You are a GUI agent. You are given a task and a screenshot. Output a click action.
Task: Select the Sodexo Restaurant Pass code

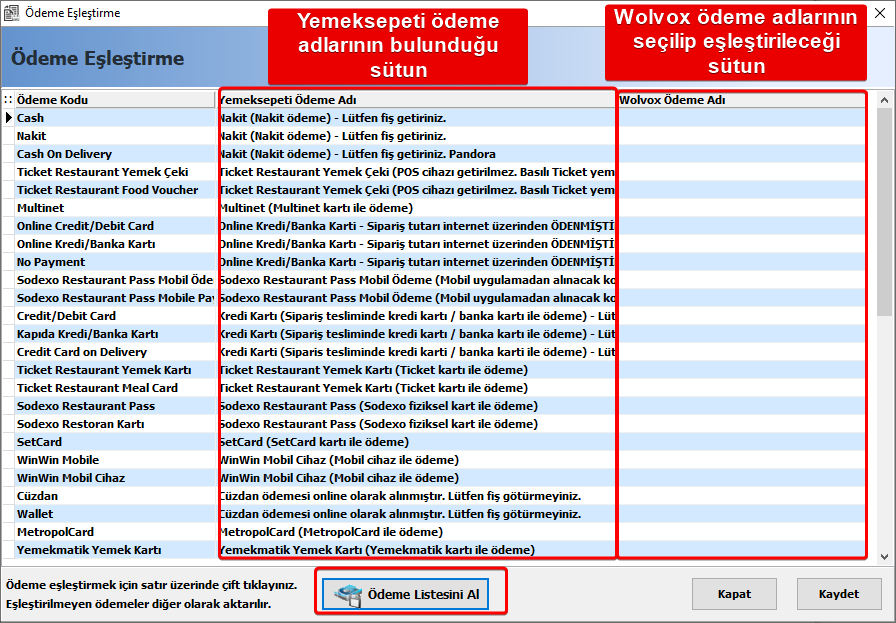tap(115, 406)
